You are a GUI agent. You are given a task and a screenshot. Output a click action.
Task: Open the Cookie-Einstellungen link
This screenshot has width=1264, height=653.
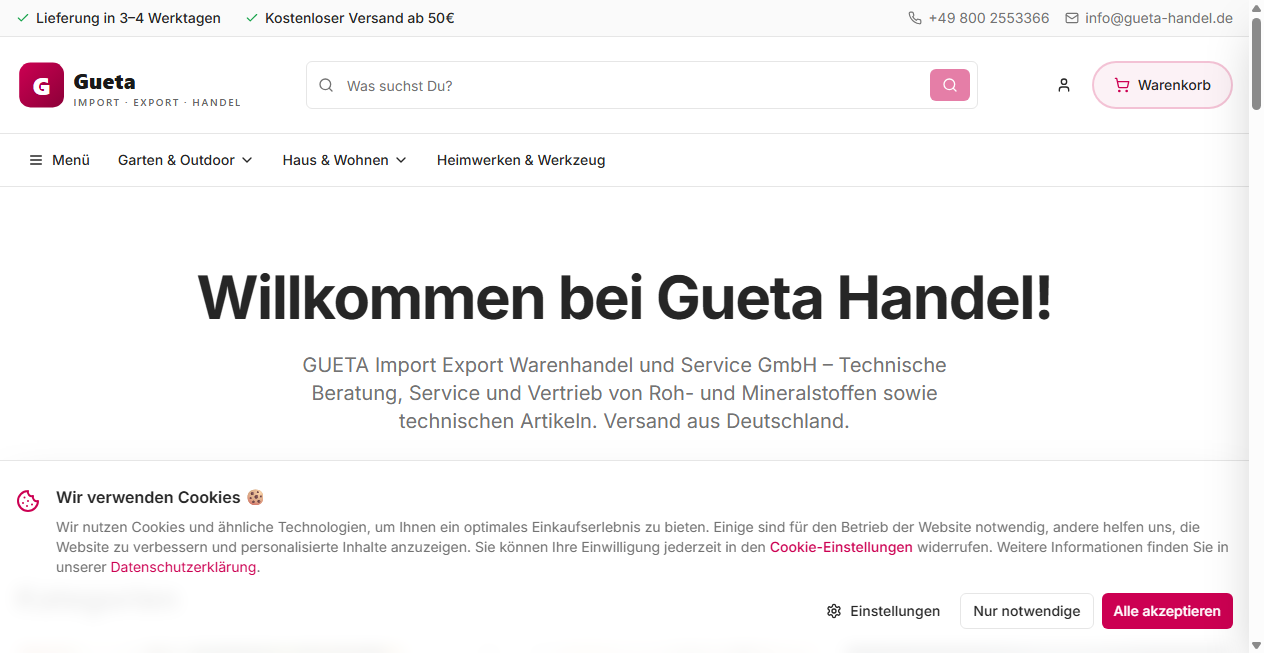(x=840, y=547)
